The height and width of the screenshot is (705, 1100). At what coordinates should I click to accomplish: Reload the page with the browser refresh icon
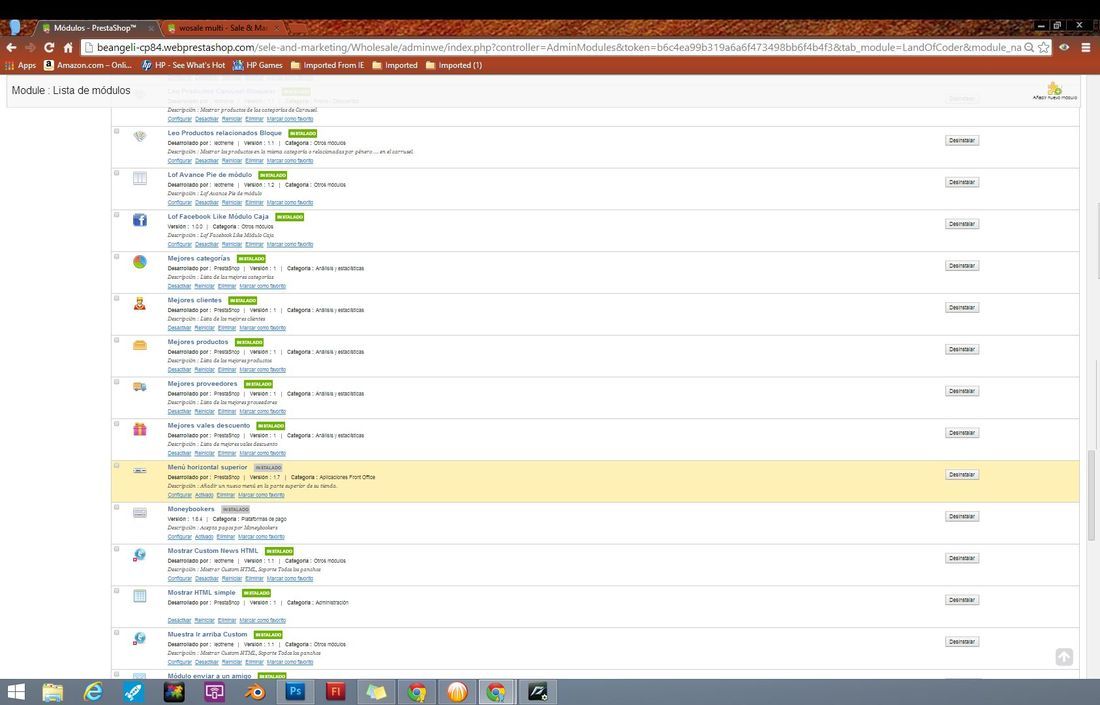click(48, 47)
